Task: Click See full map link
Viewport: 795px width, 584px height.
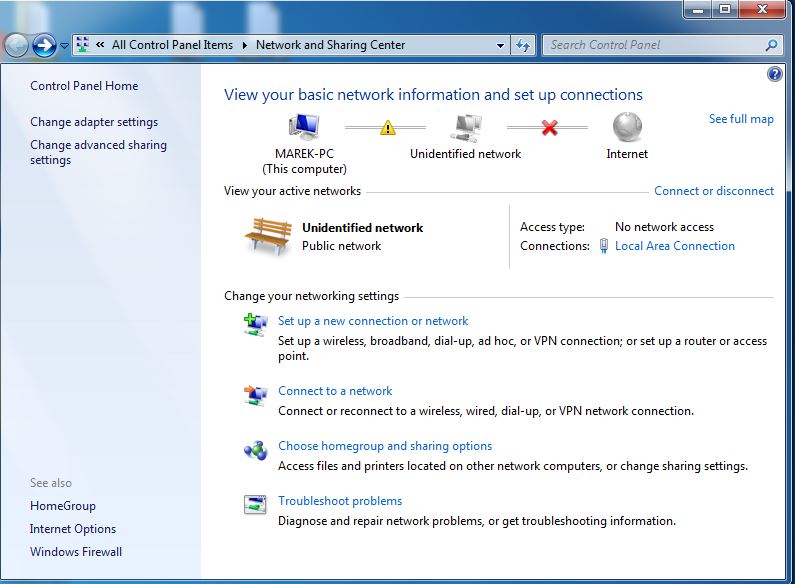Action: point(741,119)
